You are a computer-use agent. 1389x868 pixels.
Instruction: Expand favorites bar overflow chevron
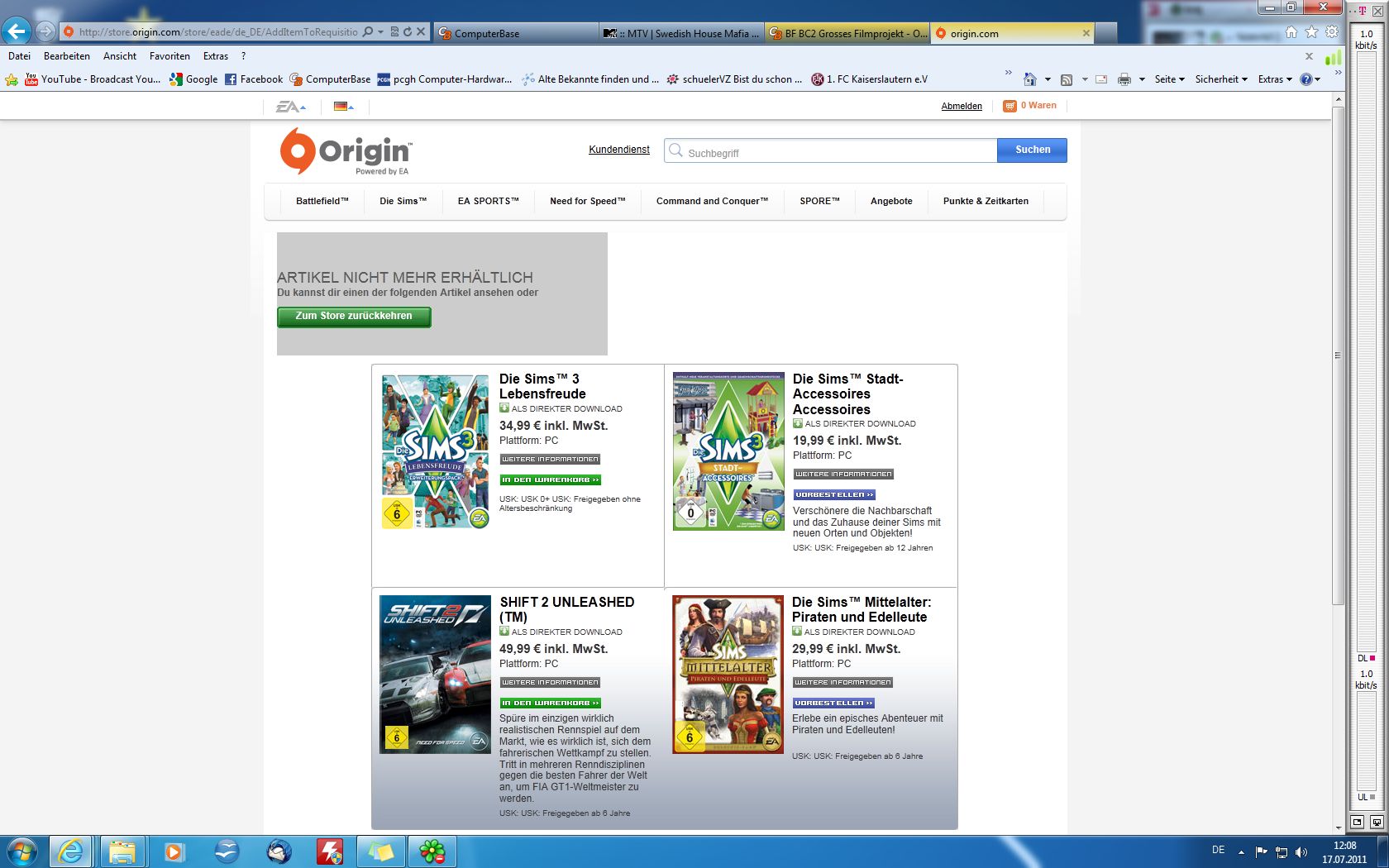[1008, 74]
